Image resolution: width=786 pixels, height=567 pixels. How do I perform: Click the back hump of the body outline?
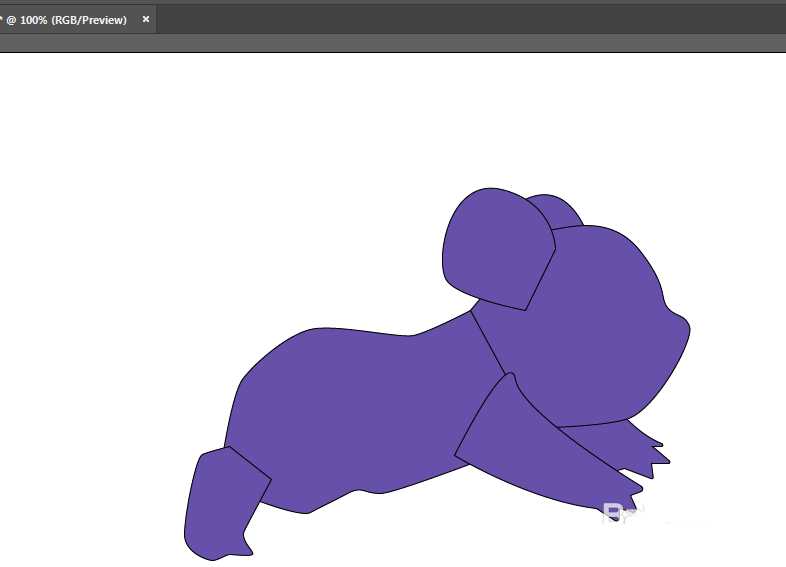321,328
